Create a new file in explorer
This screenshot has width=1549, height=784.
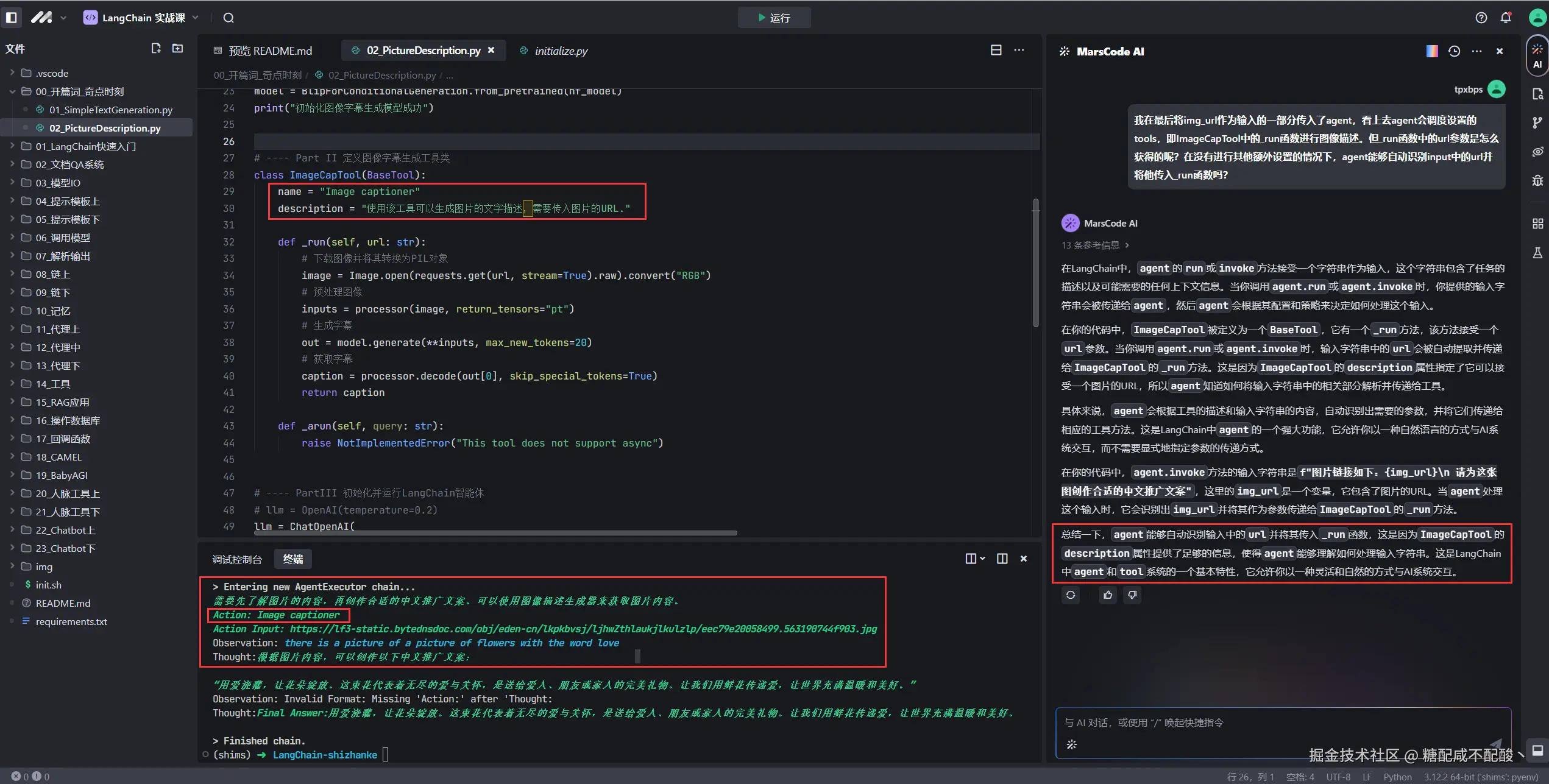point(156,48)
